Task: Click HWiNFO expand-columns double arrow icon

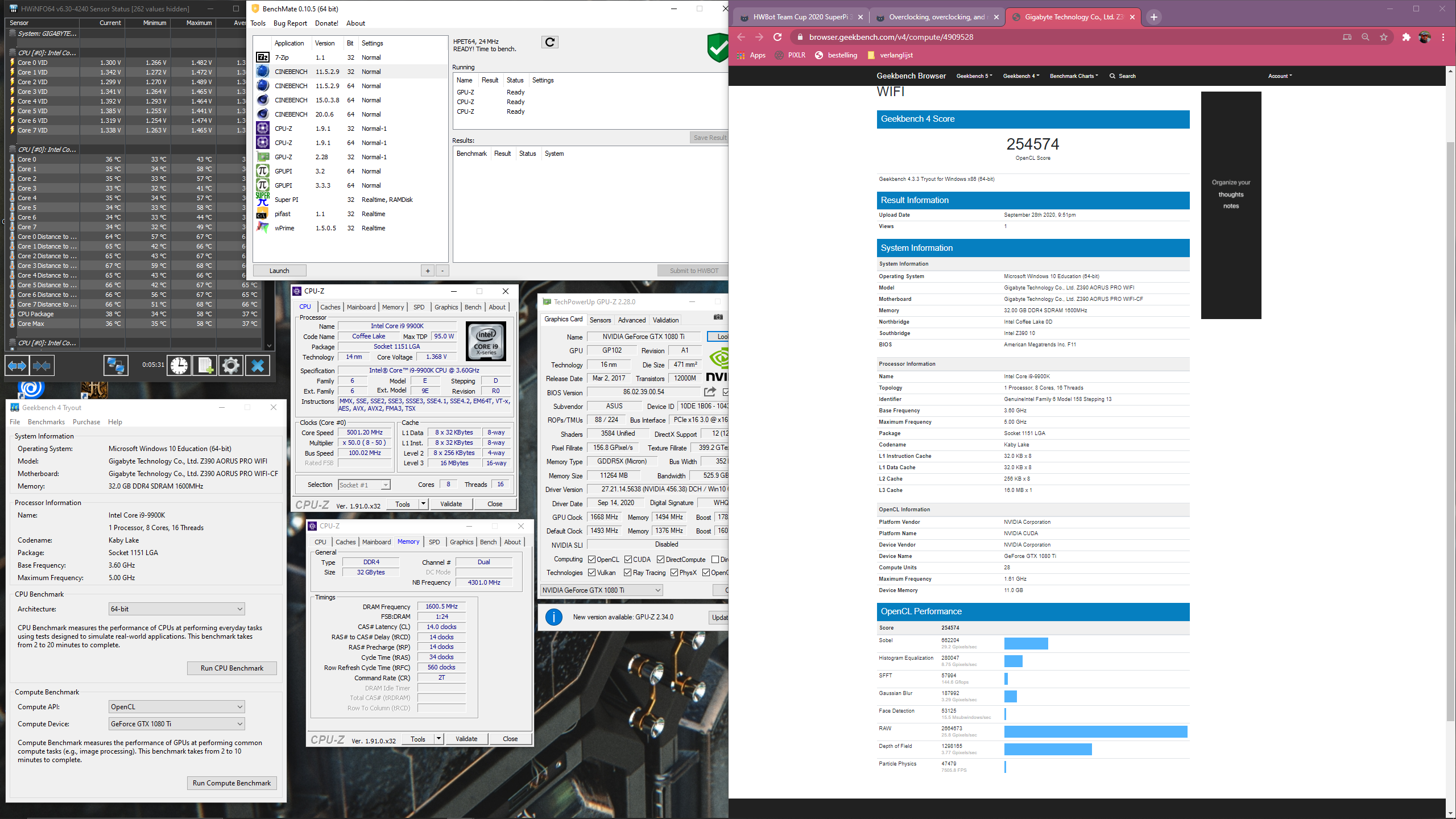Action: coord(16,366)
